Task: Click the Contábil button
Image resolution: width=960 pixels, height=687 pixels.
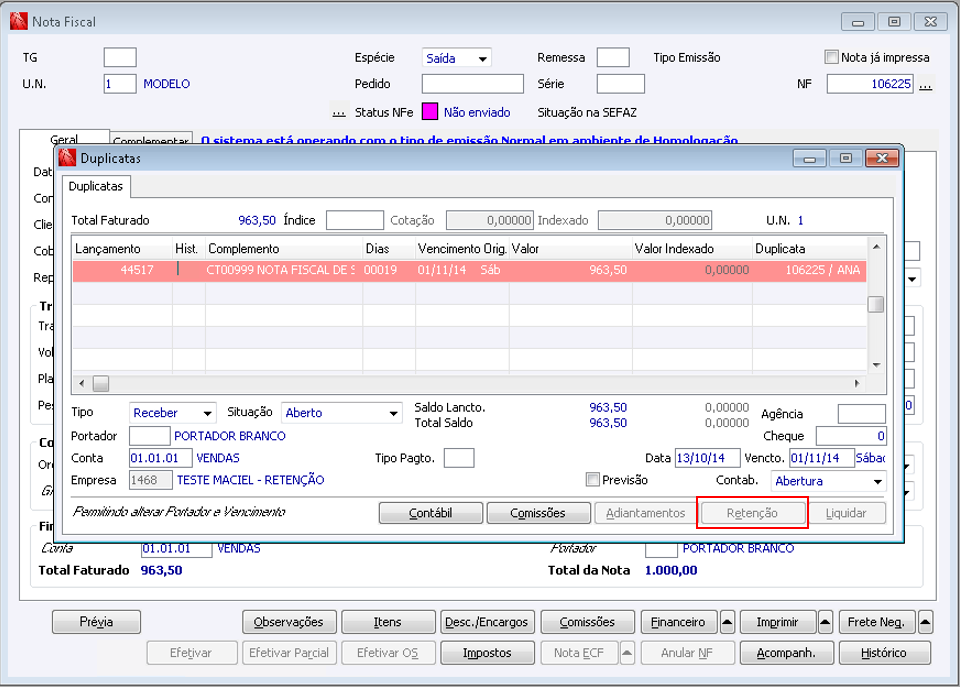Action: coord(431,513)
